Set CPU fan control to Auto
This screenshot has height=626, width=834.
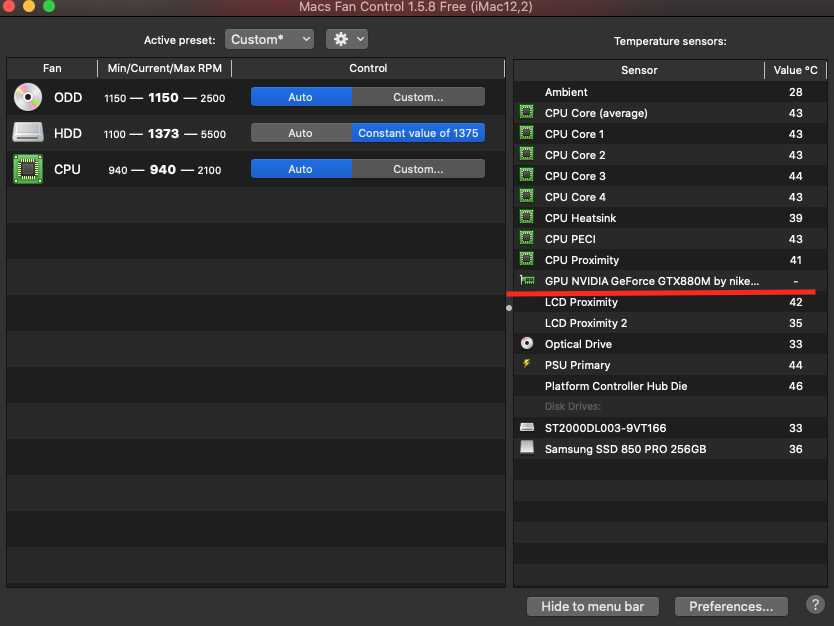pos(301,169)
